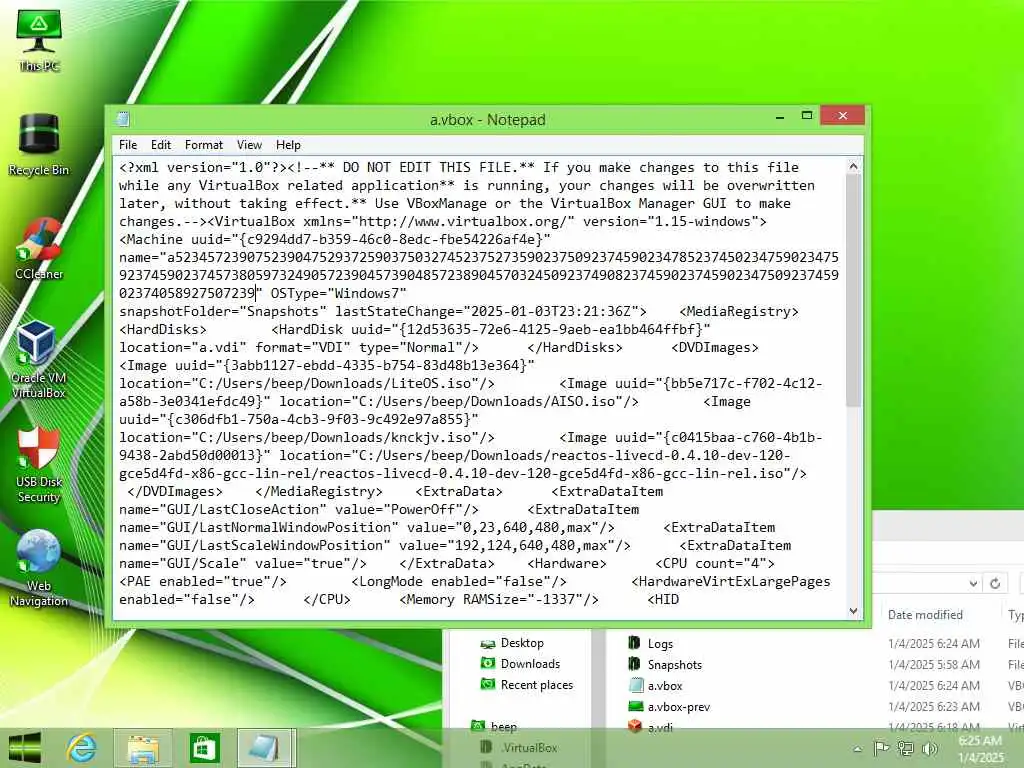Click the a.vbox-prev date 1/4/2025 6:23 AM
The height and width of the screenshot is (768, 1024).
coord(934,707)
